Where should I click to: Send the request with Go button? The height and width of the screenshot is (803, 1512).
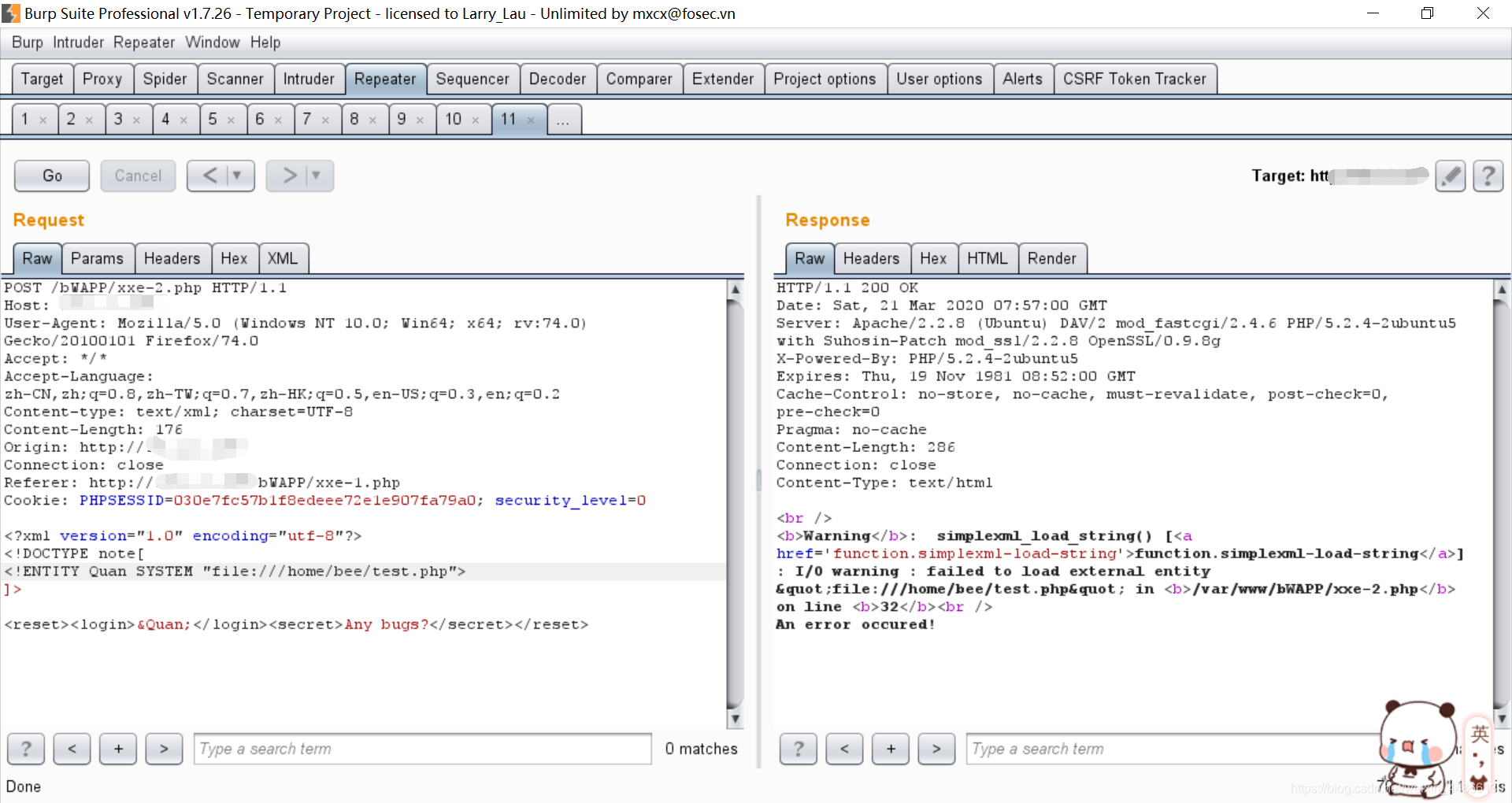52,176
